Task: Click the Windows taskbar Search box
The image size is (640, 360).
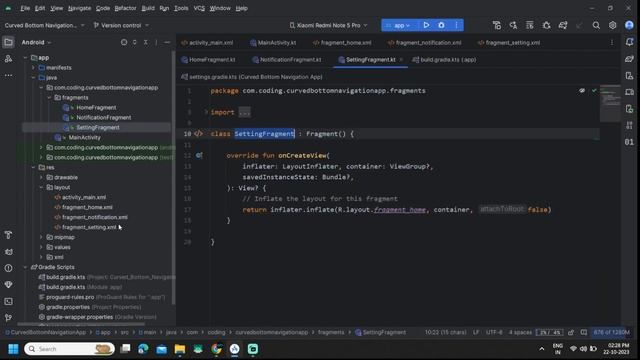Action: click(x=69, y=349)
